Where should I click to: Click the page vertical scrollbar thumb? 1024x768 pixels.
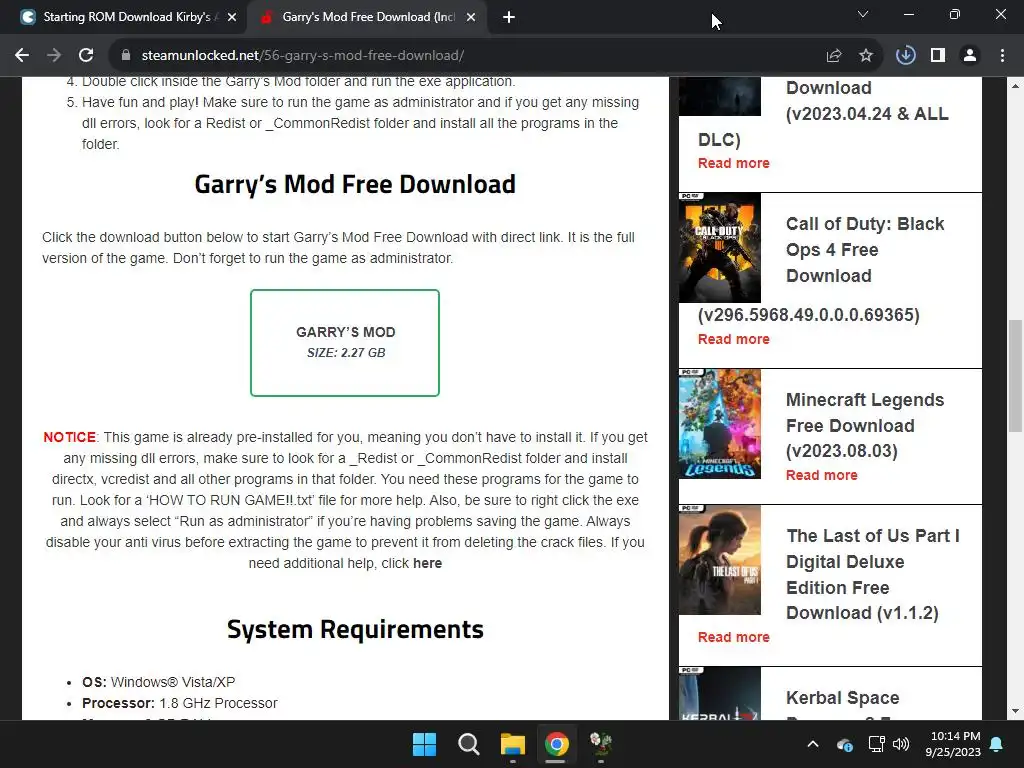pos(1015,376)
